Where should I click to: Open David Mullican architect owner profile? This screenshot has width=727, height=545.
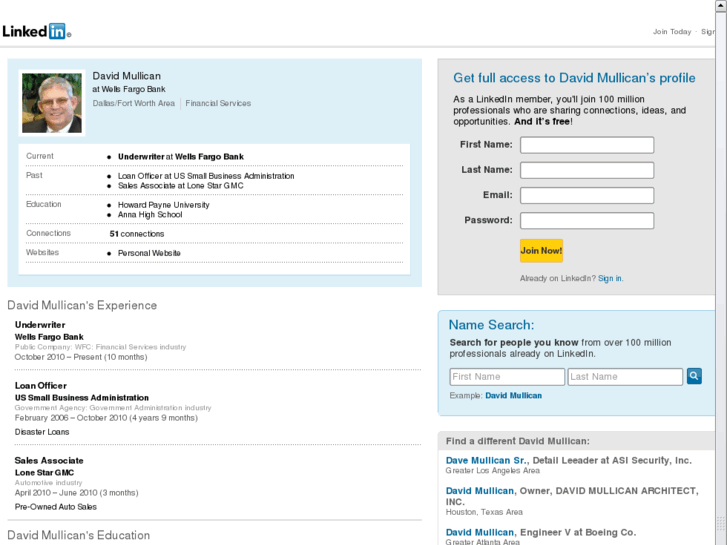tap(479, 491)
